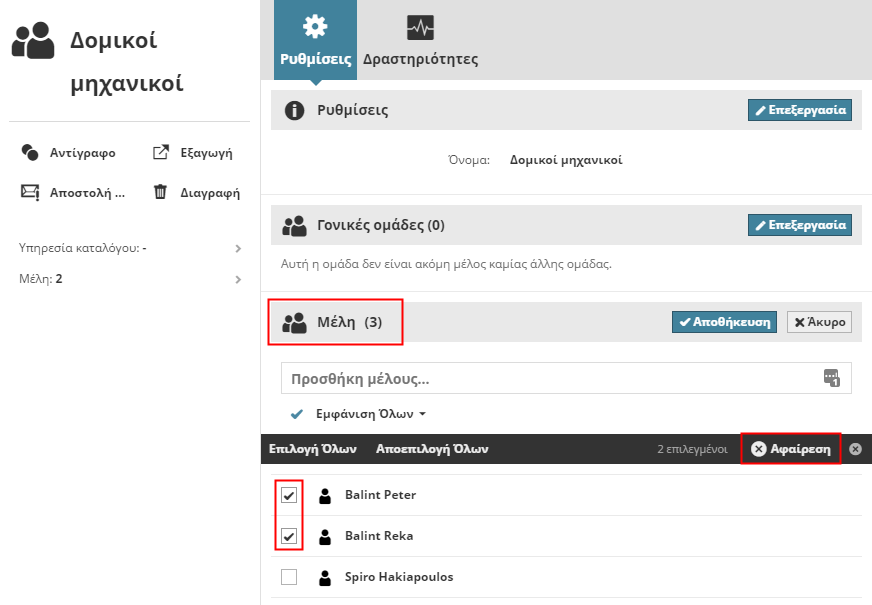Click the Εξαγωγή export icon
Screen dimensions: 872x605
tap(160, 153)
